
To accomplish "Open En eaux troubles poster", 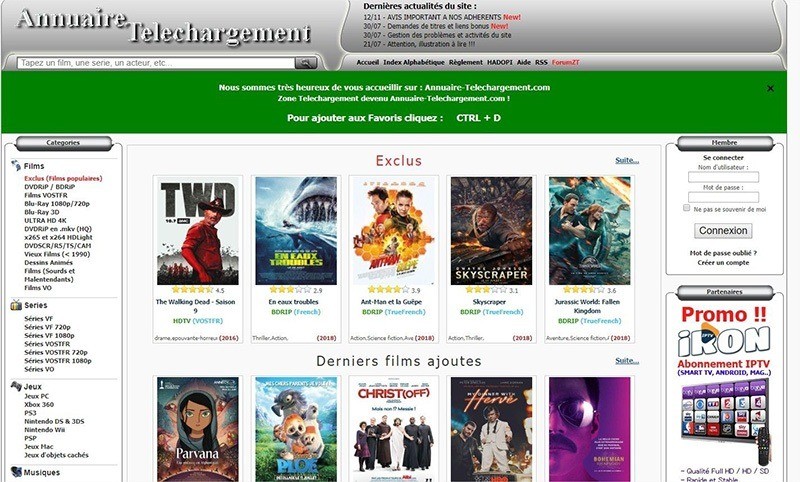I will coord(295,231).
